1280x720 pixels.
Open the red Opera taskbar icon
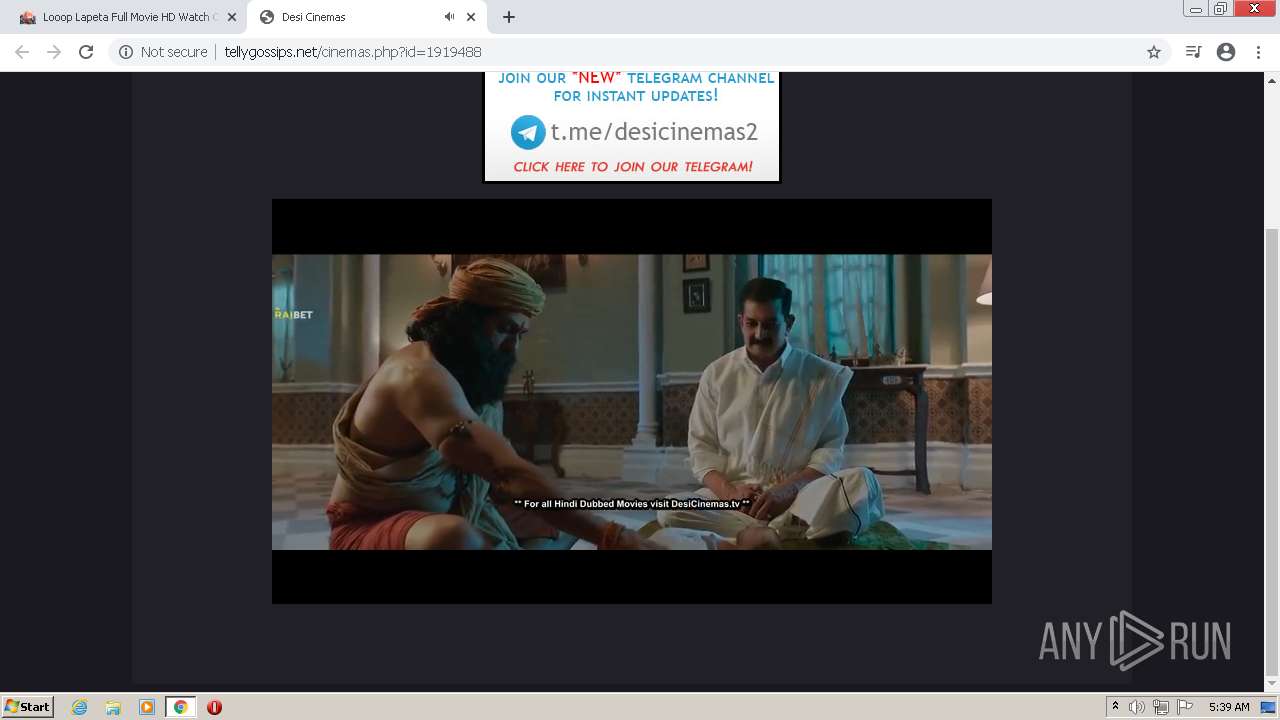(x=214, y=707)
